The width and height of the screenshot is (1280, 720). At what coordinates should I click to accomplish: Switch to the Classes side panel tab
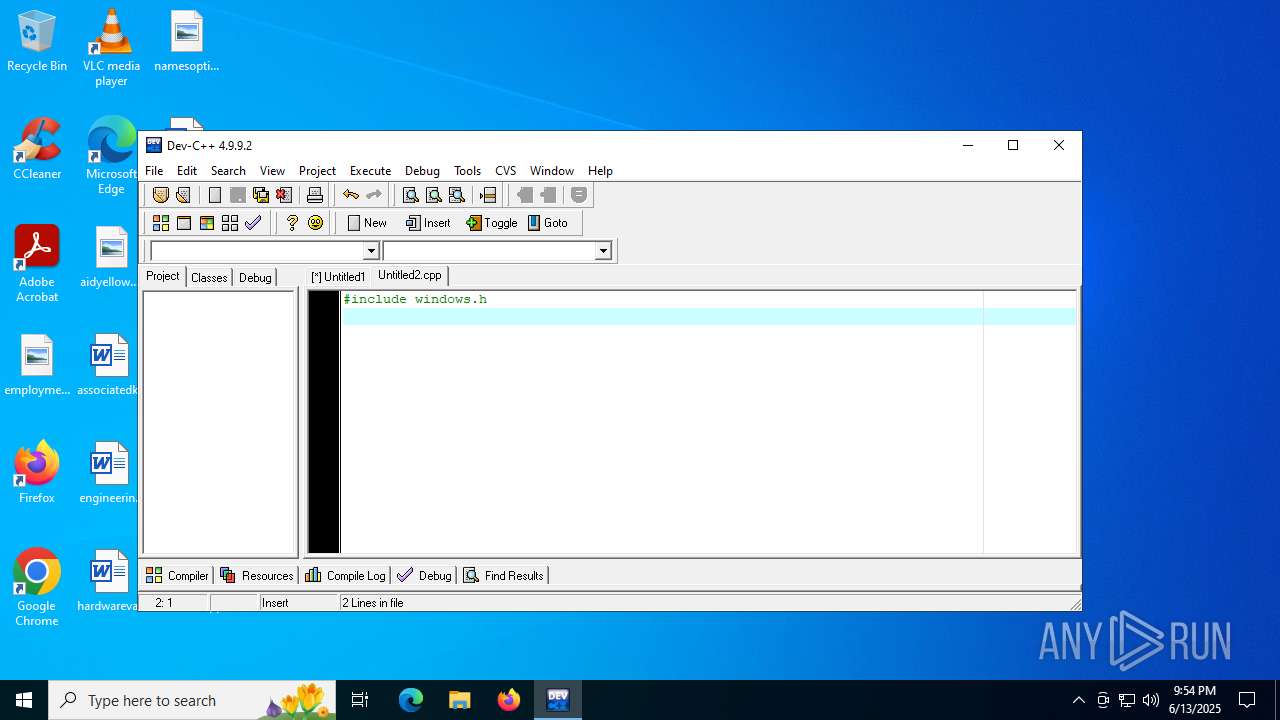(x=209, y=277)
